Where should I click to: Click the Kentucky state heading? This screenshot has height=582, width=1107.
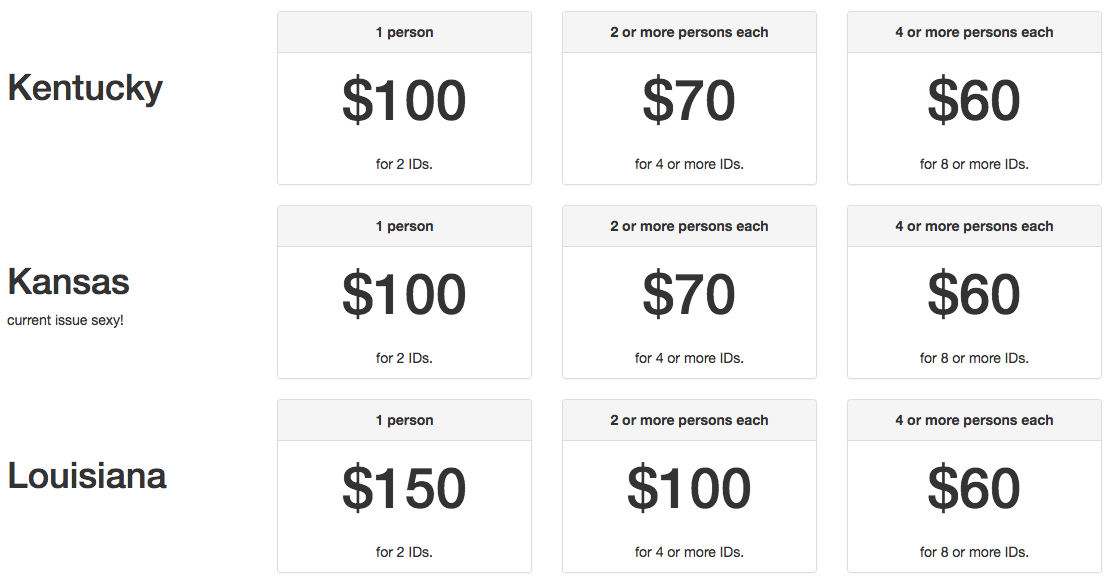pyautogui.click(x=85, y=88)
